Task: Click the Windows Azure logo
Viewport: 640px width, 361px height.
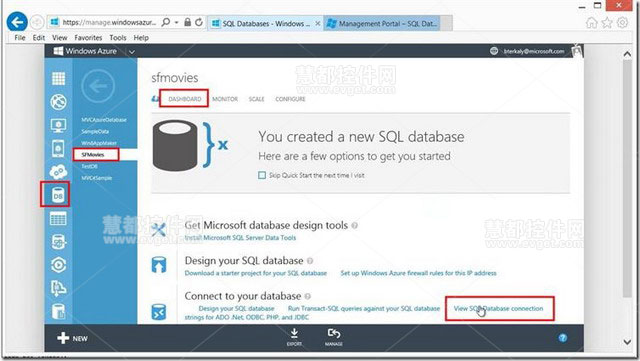Action: 85,51
